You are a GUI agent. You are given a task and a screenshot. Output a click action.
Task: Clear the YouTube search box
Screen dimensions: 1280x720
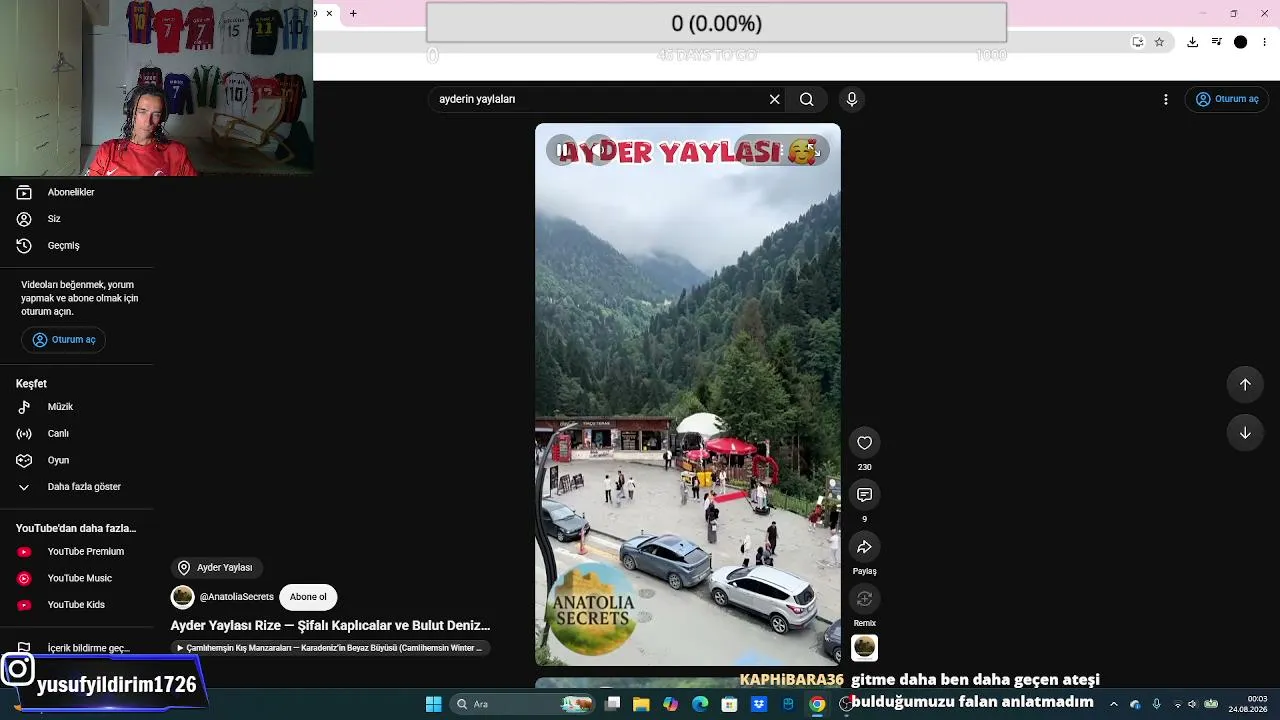774,99
